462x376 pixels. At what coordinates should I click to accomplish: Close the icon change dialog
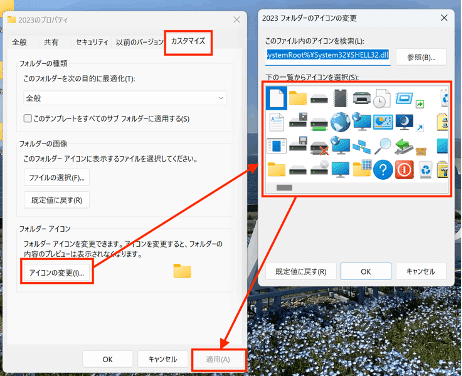click(x=444, y=18)
